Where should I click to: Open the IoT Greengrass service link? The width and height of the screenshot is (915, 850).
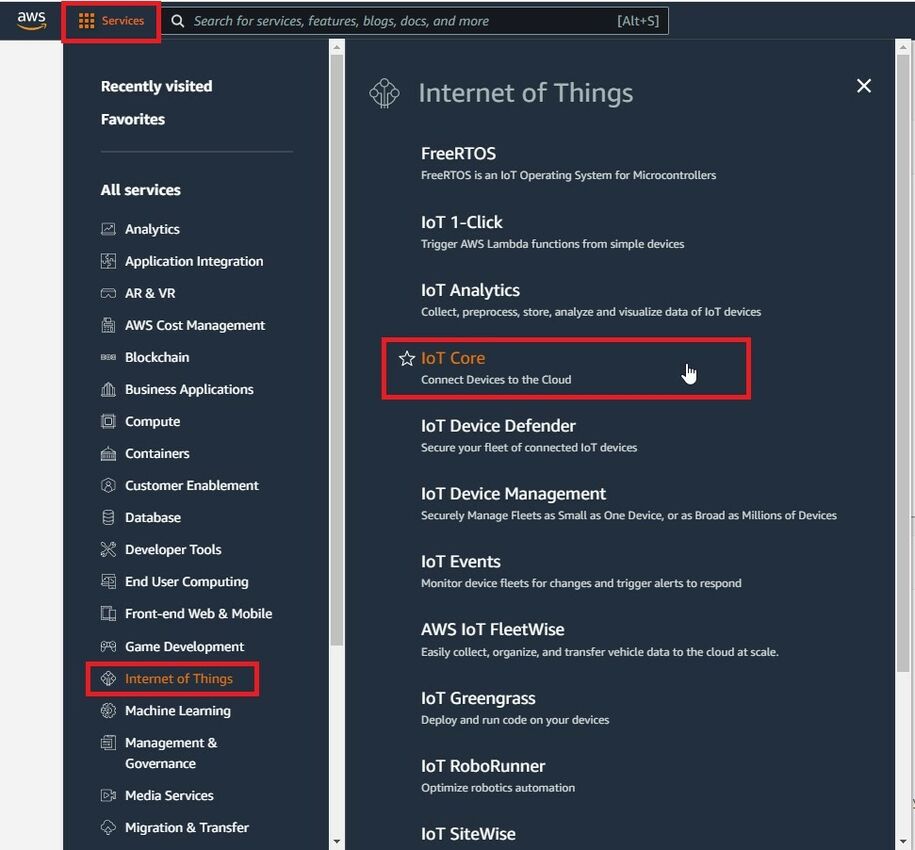coord(477,698)
